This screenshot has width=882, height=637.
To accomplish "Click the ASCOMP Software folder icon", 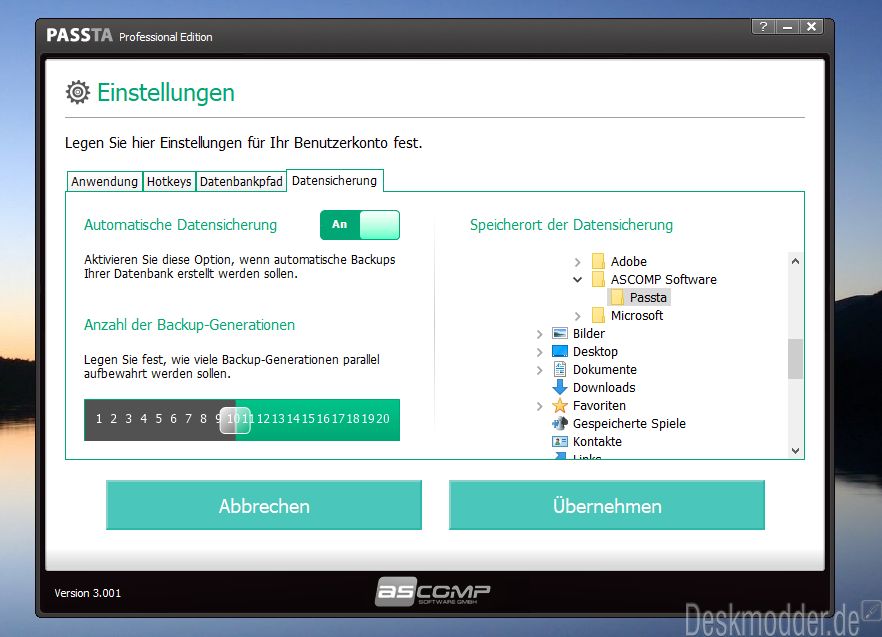I will pyautogui.click(x=598, y=279).
